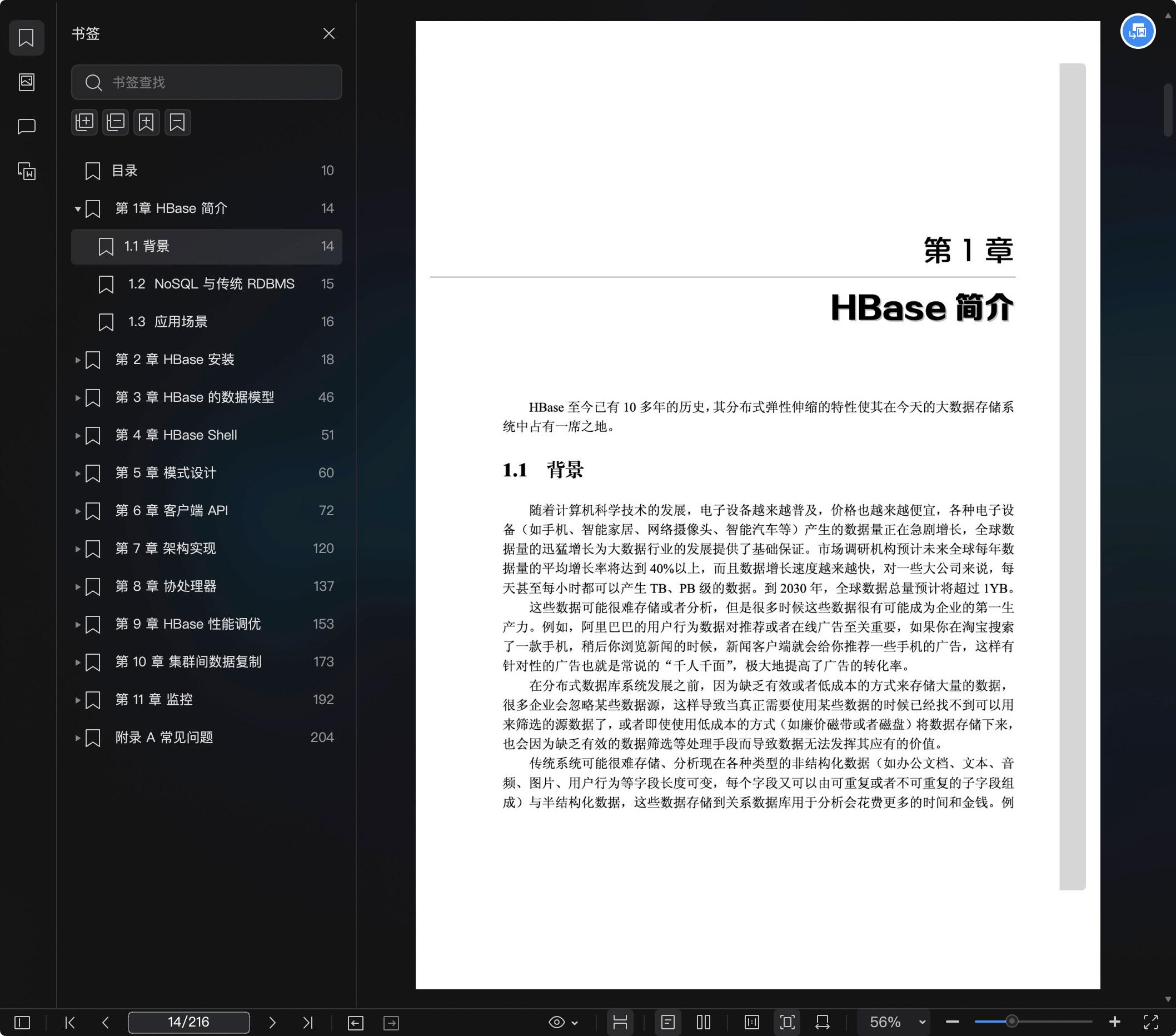Open the 目录 bookmark
The image size is (1176, 1036).
click(x=207, y=171)
